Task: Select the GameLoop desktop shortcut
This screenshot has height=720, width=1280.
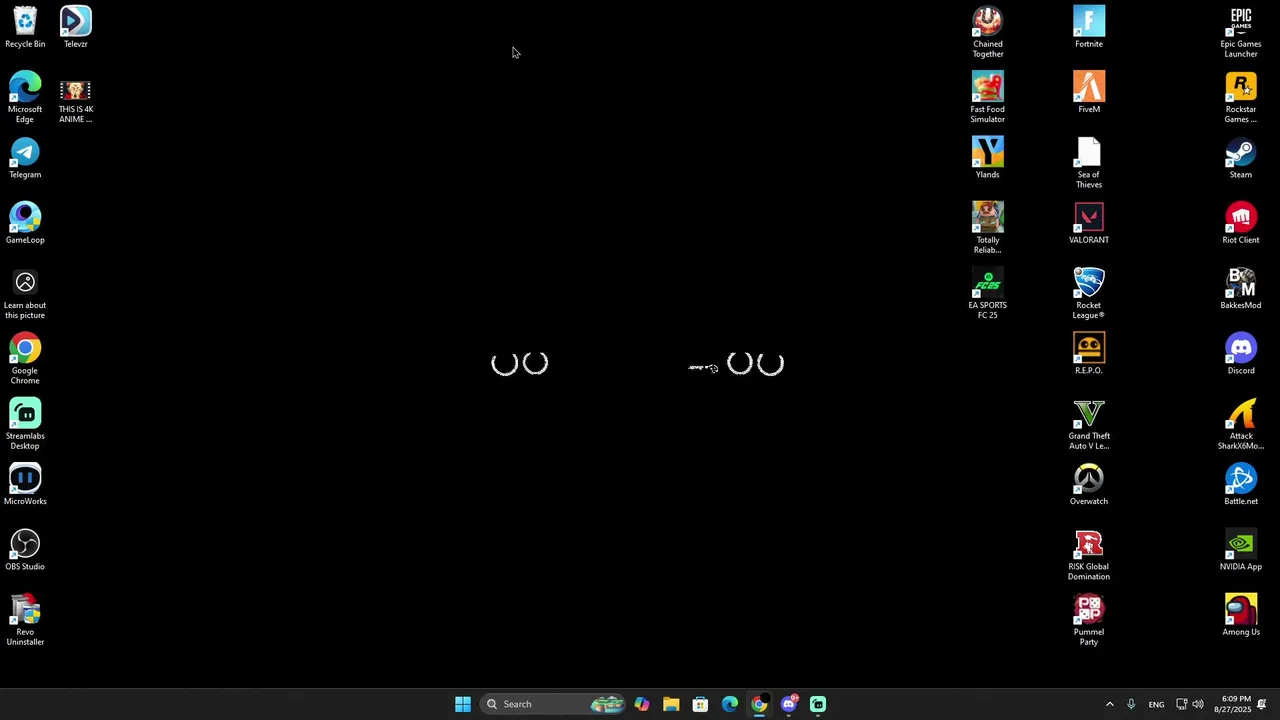Action: point(25,223)
